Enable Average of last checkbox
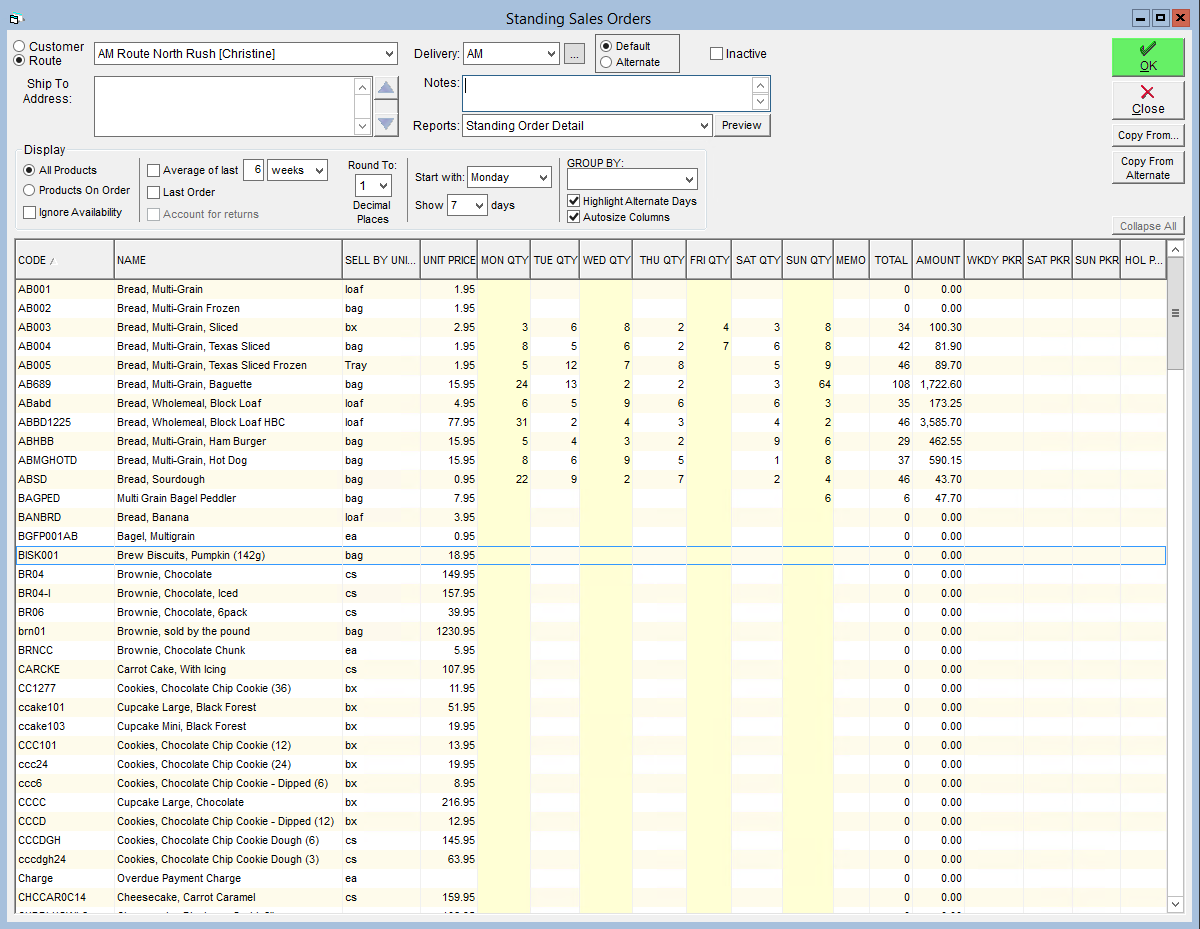 click(x=153, y=170)
